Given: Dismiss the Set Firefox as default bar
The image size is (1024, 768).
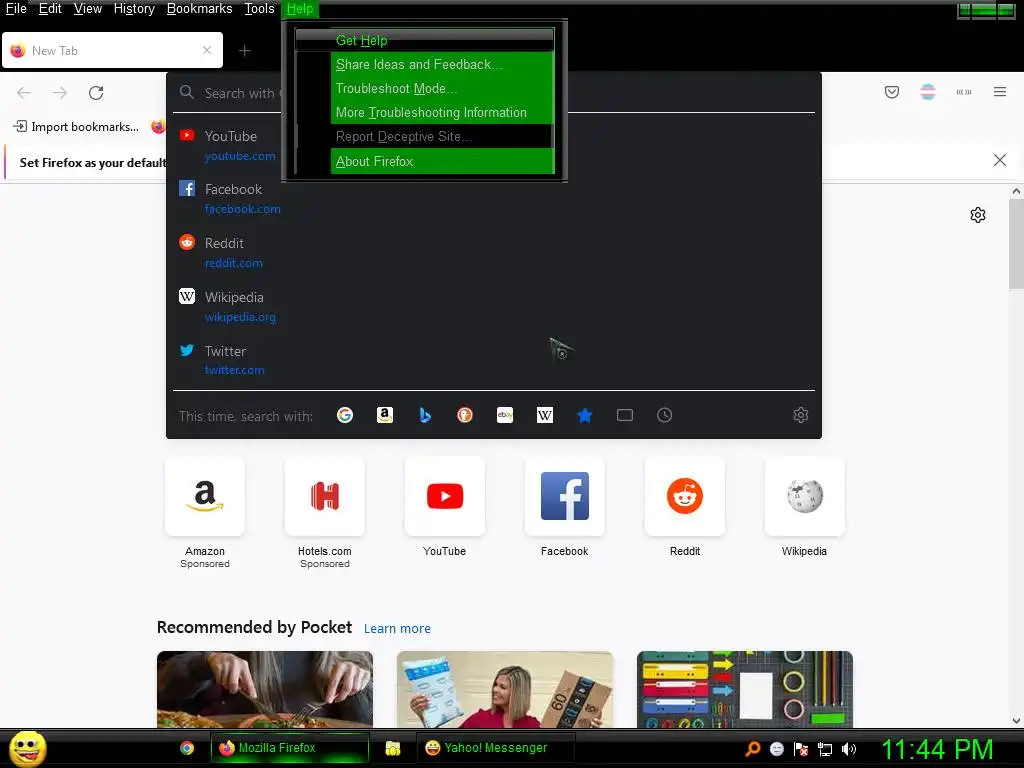Looking at the screenshot, I should click(x=999, y=160).
